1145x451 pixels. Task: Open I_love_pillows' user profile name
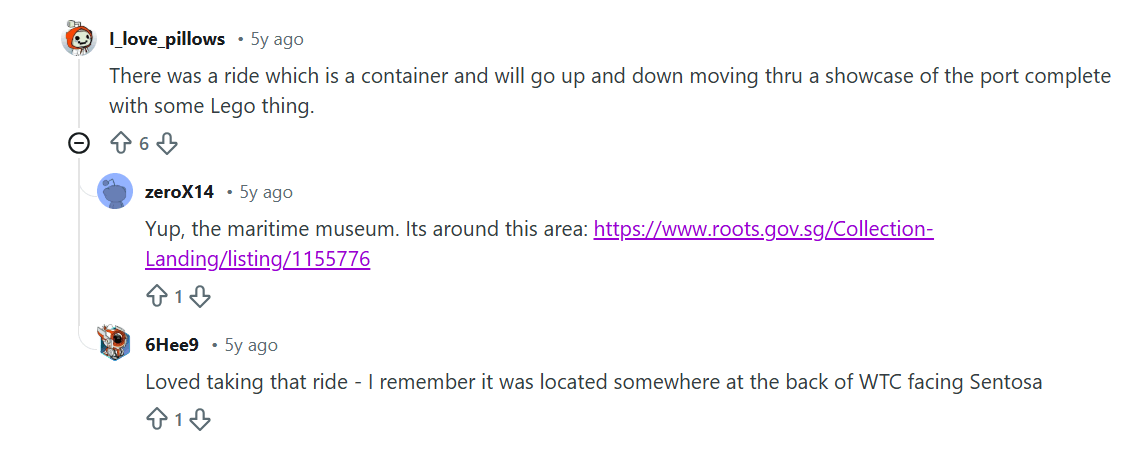[x=167, y=40]
